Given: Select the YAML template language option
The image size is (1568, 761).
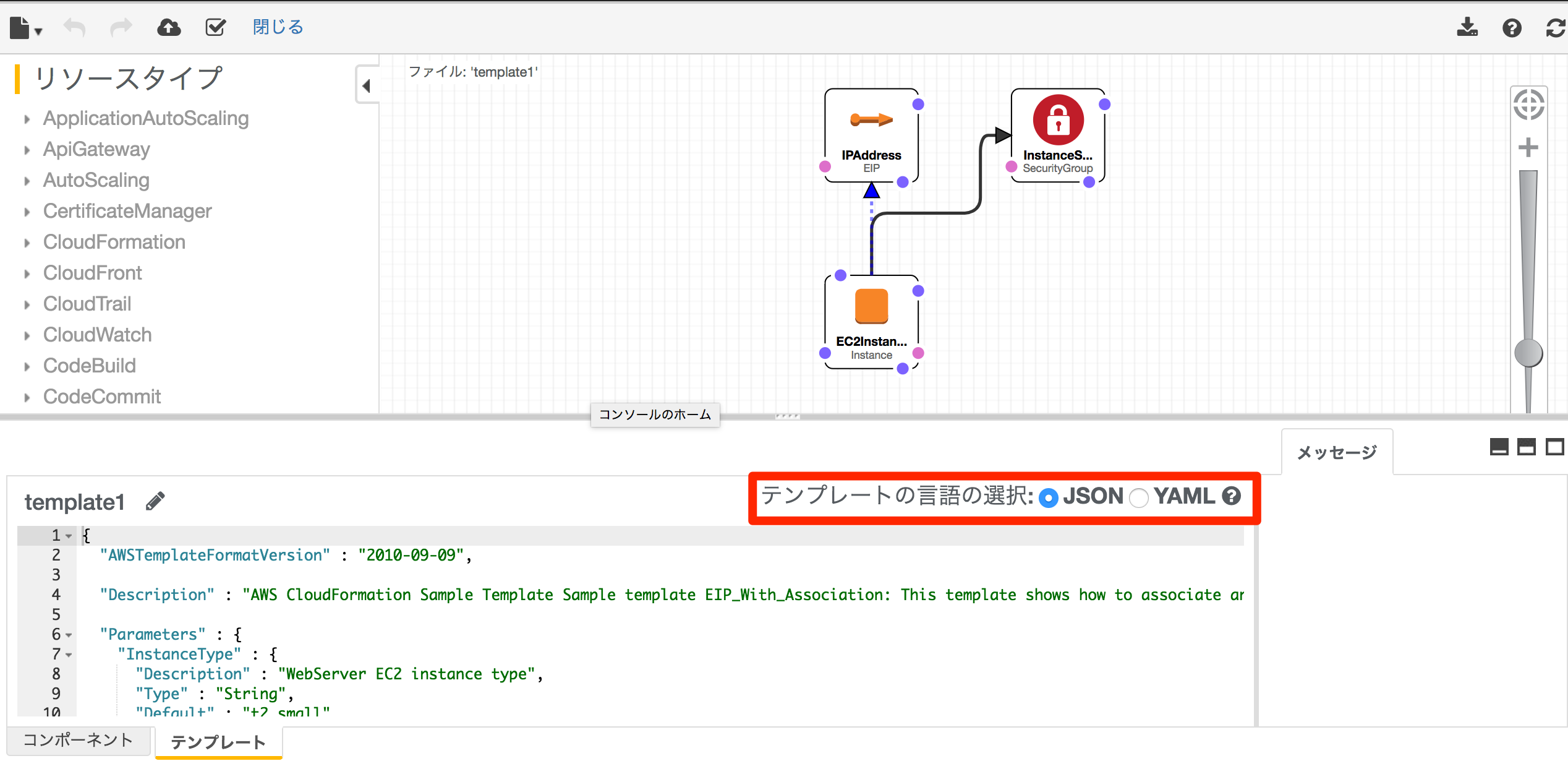Looking at the screenshot, I should click(x=1138, y=497).
